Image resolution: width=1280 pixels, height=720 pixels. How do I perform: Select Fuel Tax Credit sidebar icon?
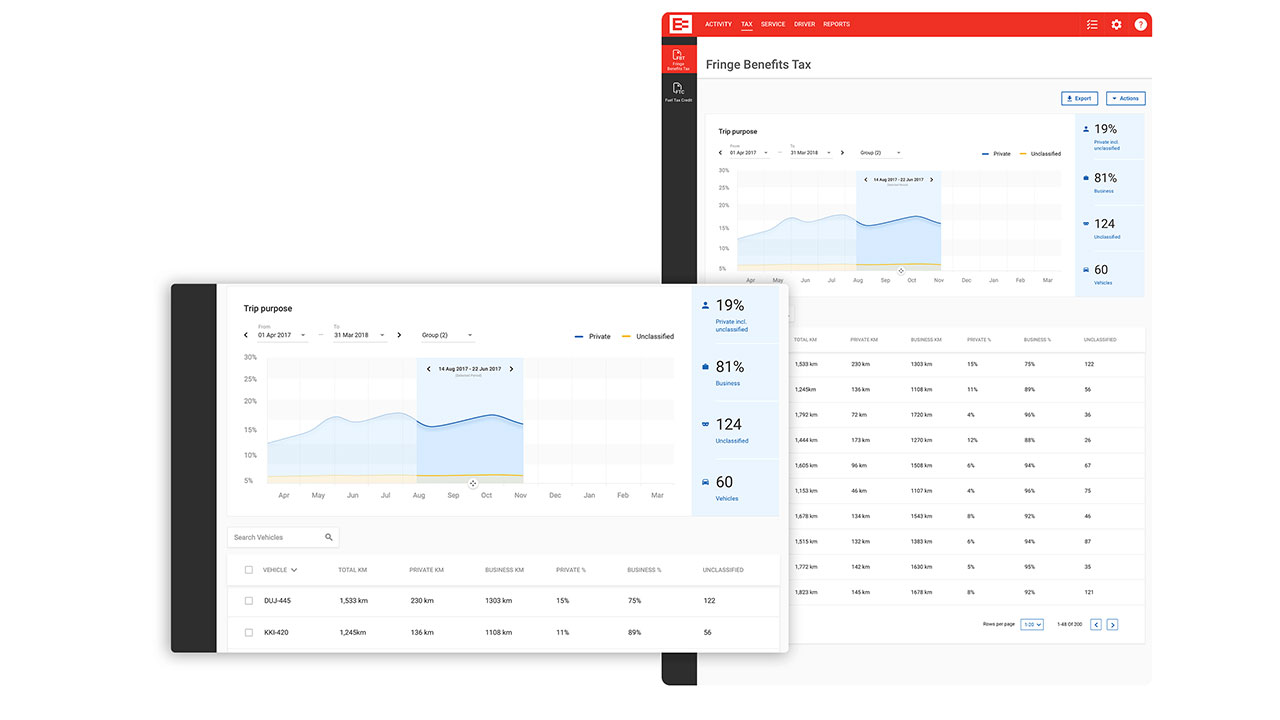tap(679, 92)
